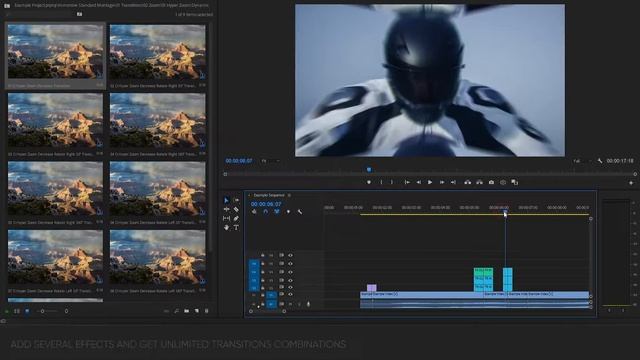The image size is (640, 360).
Task: Click the timeline playhead on the ruler
Action: [x=505, y=213]
